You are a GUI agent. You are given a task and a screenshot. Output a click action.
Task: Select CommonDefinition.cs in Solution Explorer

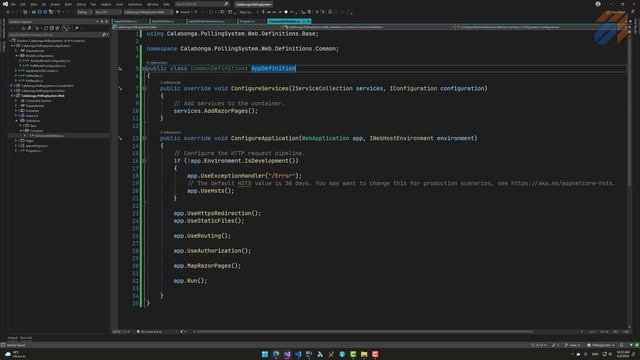[x=49, y=136]
